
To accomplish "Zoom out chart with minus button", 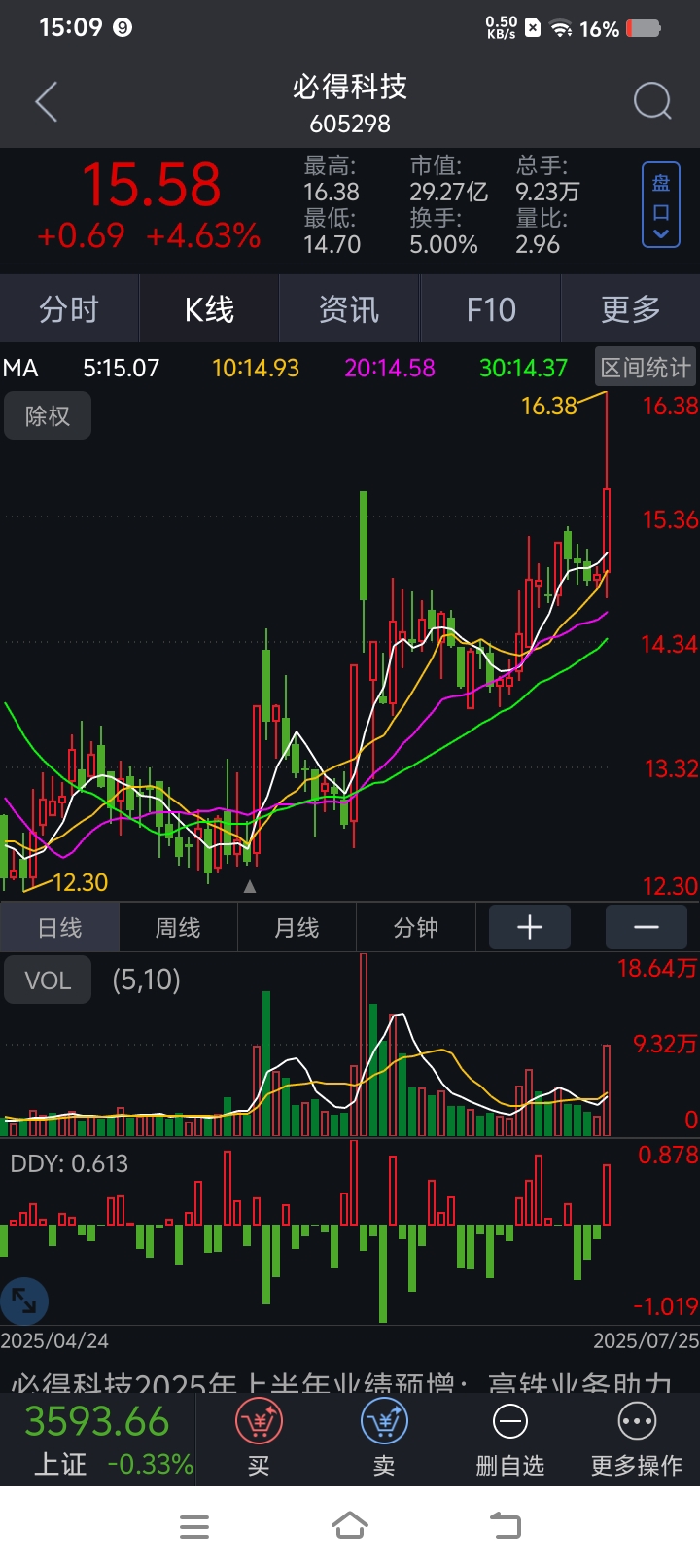I will (647, 927).
